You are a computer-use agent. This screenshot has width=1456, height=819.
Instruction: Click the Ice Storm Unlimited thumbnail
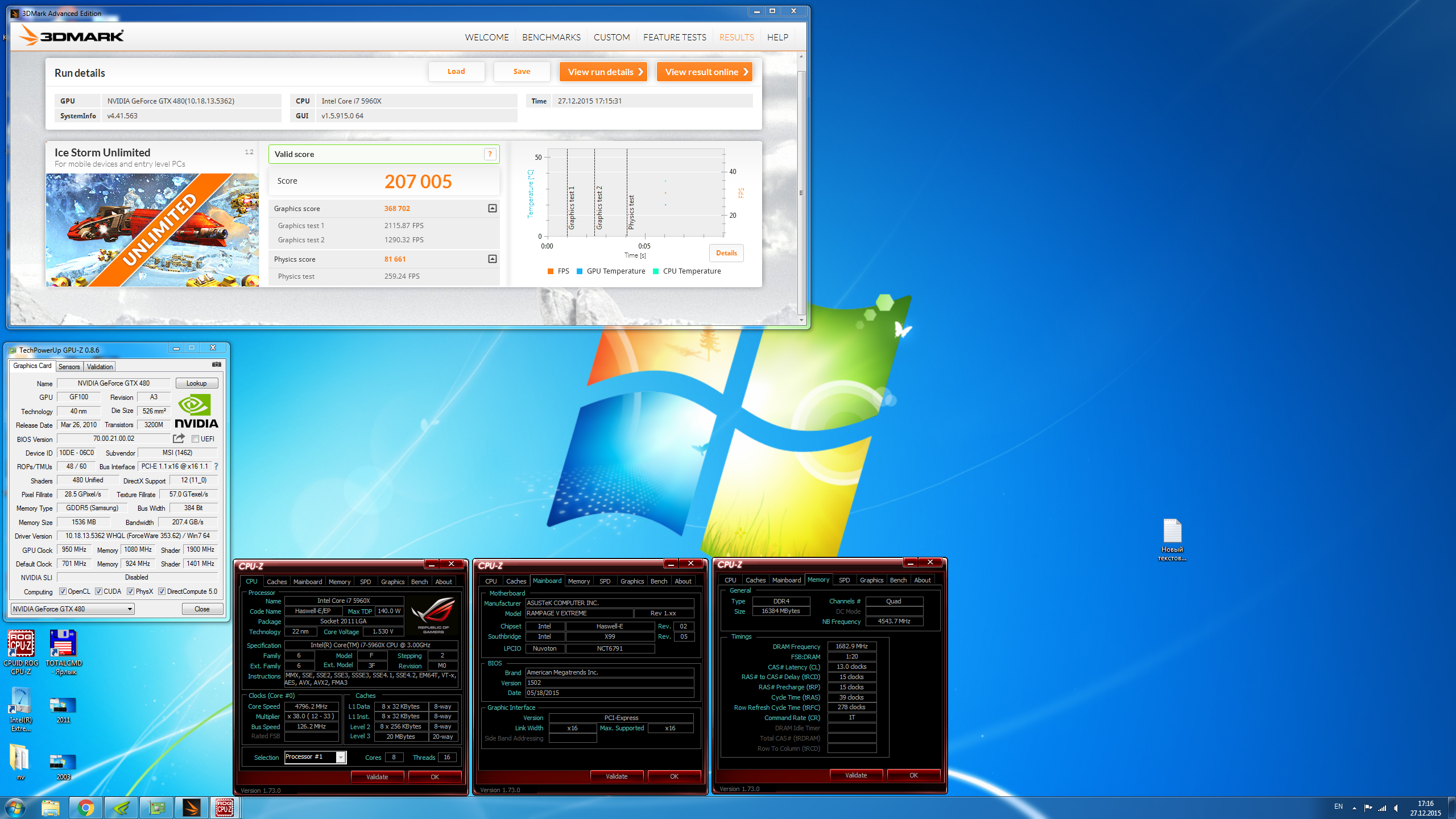click(152, 230)
